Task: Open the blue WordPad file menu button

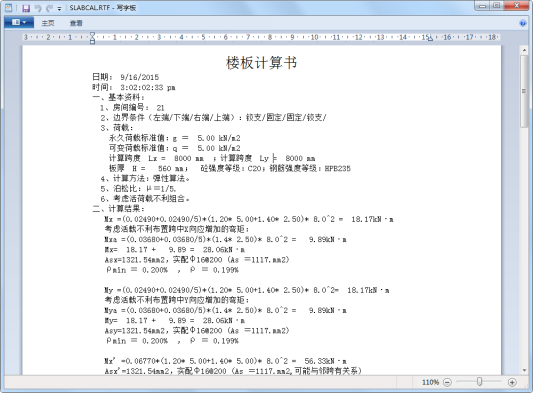Action: coord(19,22)
